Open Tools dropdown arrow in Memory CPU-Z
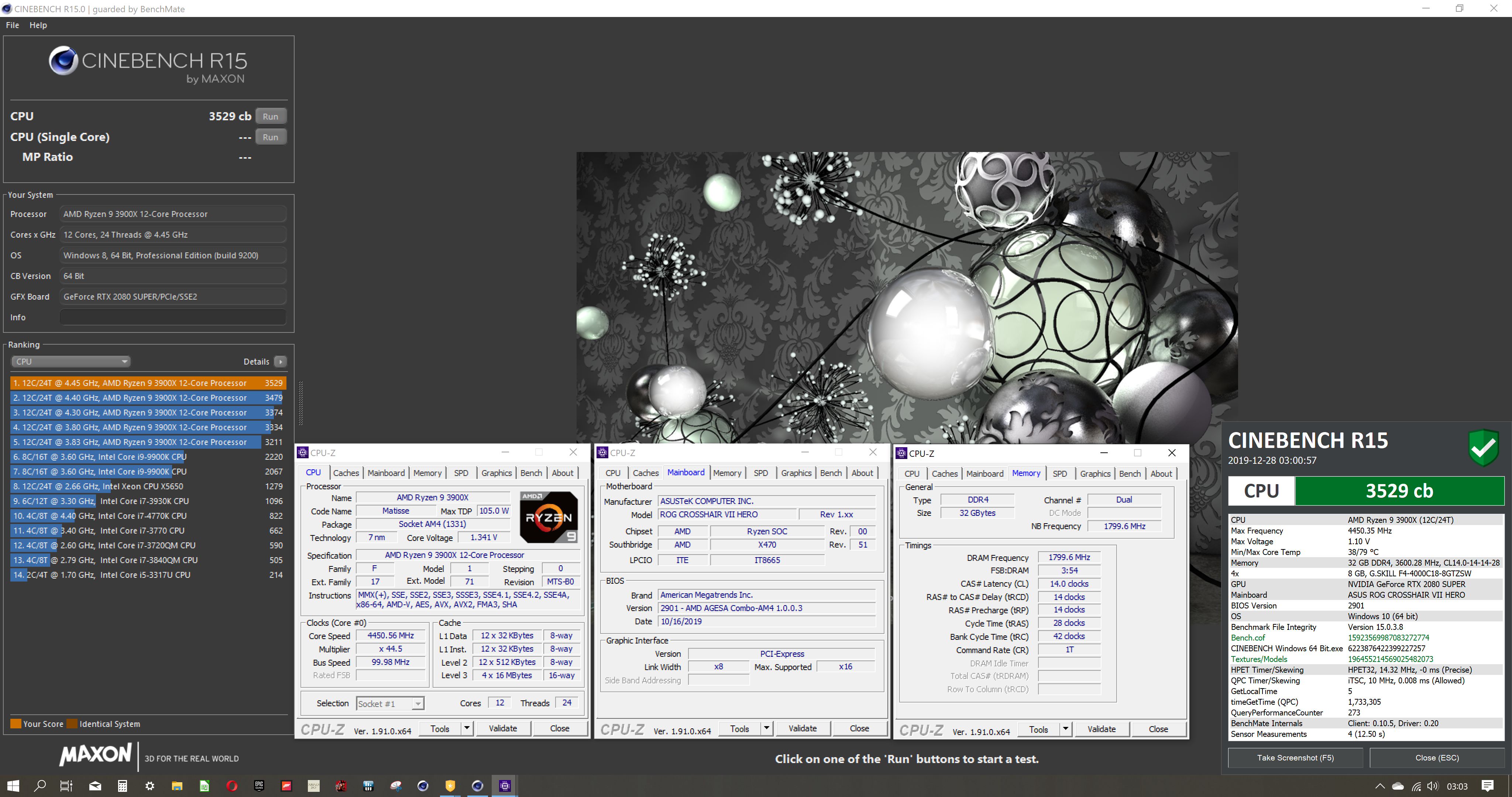The image size is (1512, 797). click(1065, 729)
